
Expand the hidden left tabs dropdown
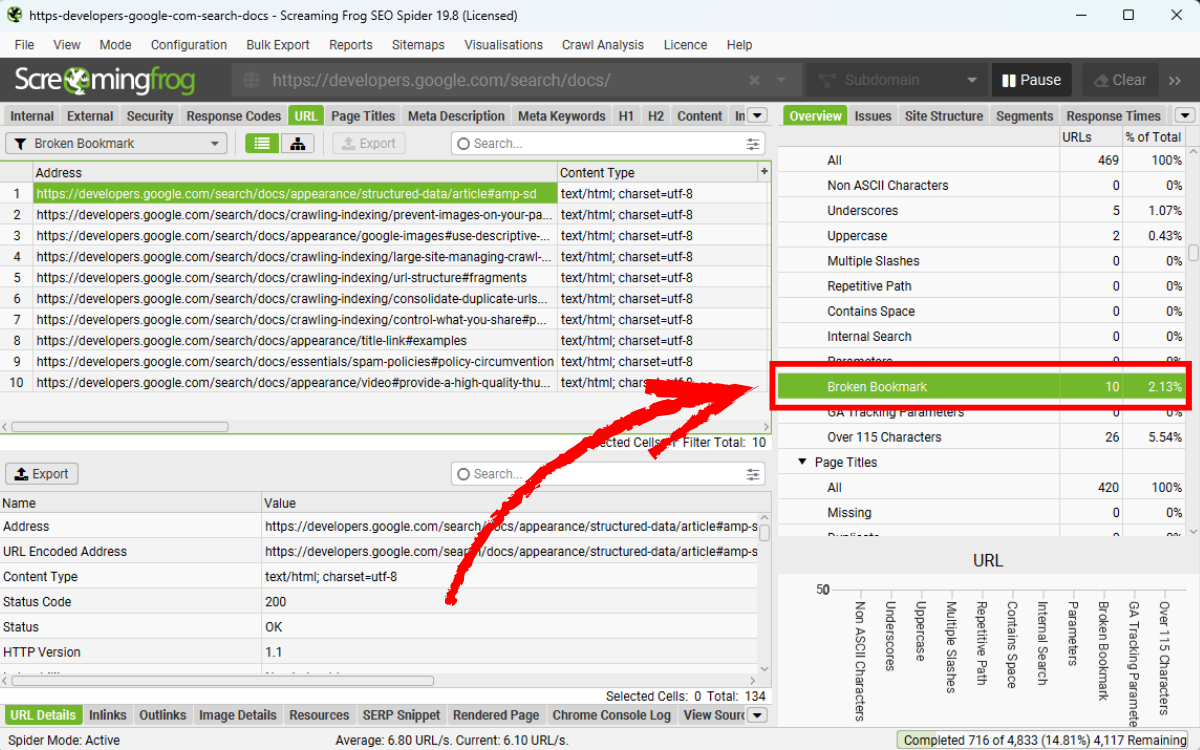[757, 116]
